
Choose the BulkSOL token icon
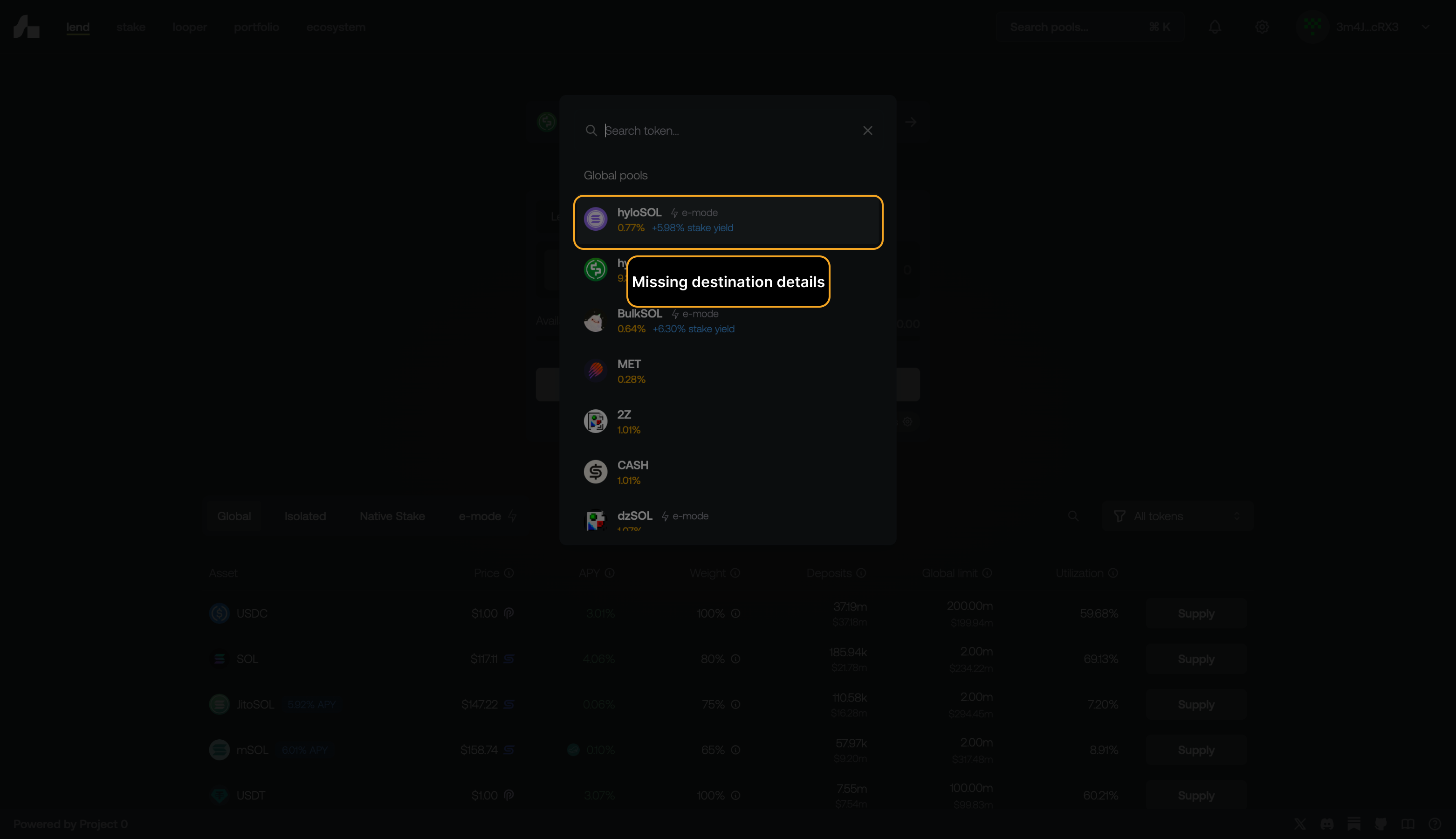(x=595, y=321)
